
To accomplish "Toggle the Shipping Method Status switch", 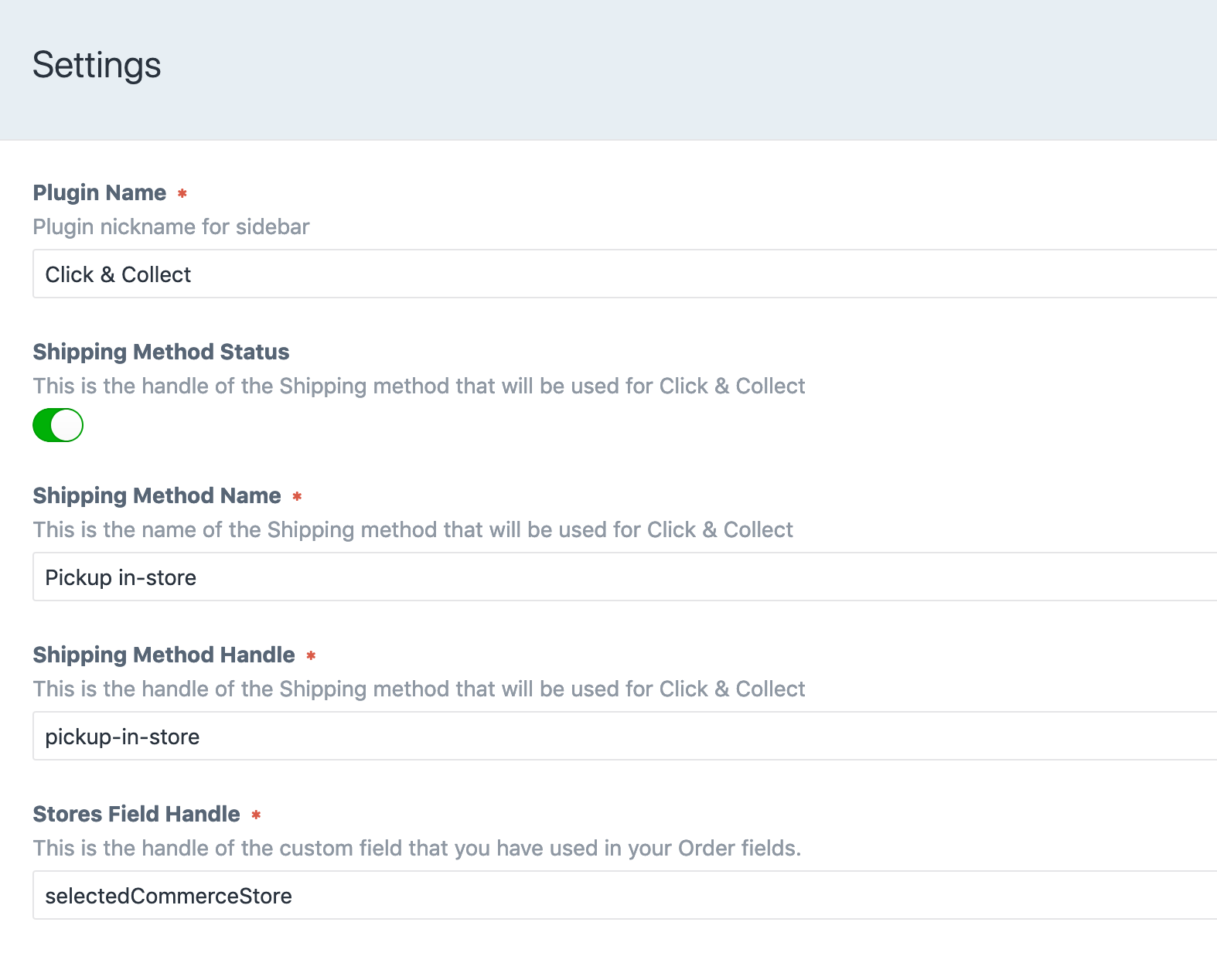I will click(x=58, y=425).
